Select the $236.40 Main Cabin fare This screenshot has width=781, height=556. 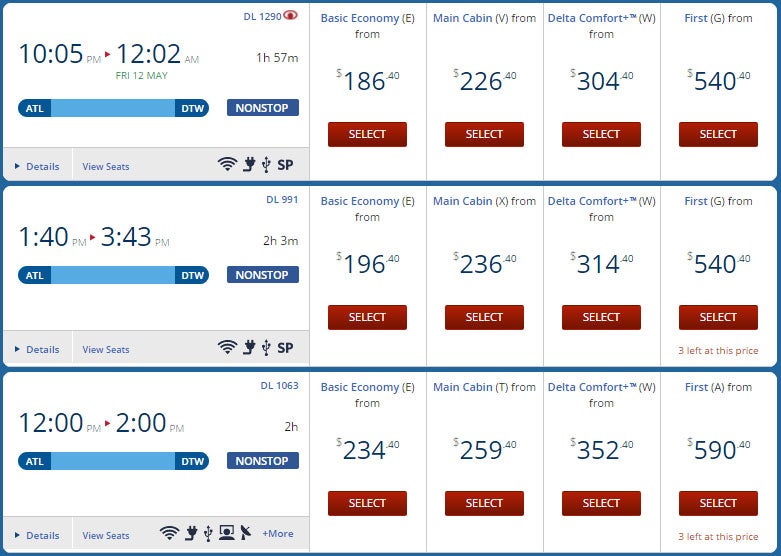tap(484, 317)
